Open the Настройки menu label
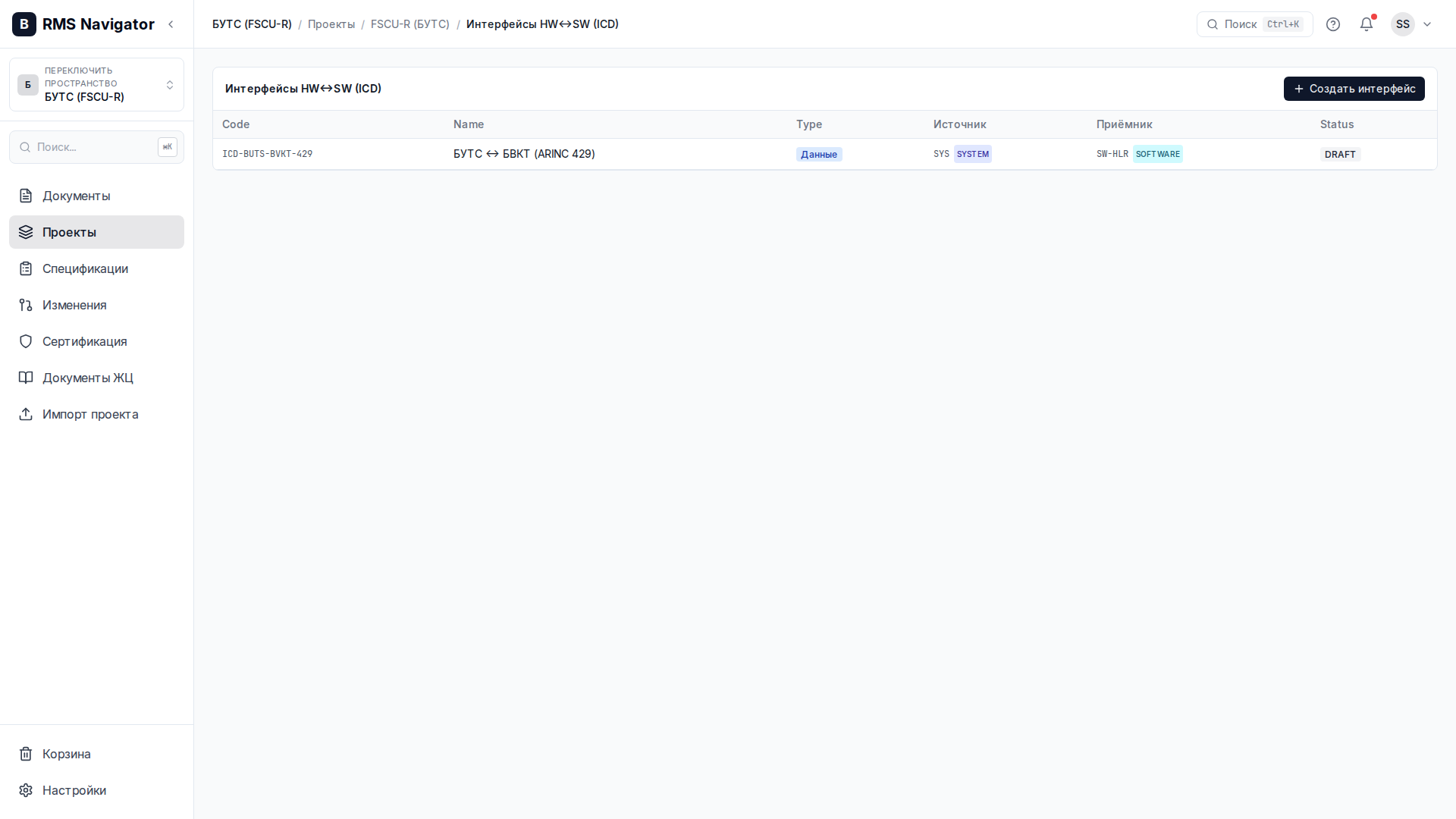Screen dimensions: 1456x819 click(74, 790)
